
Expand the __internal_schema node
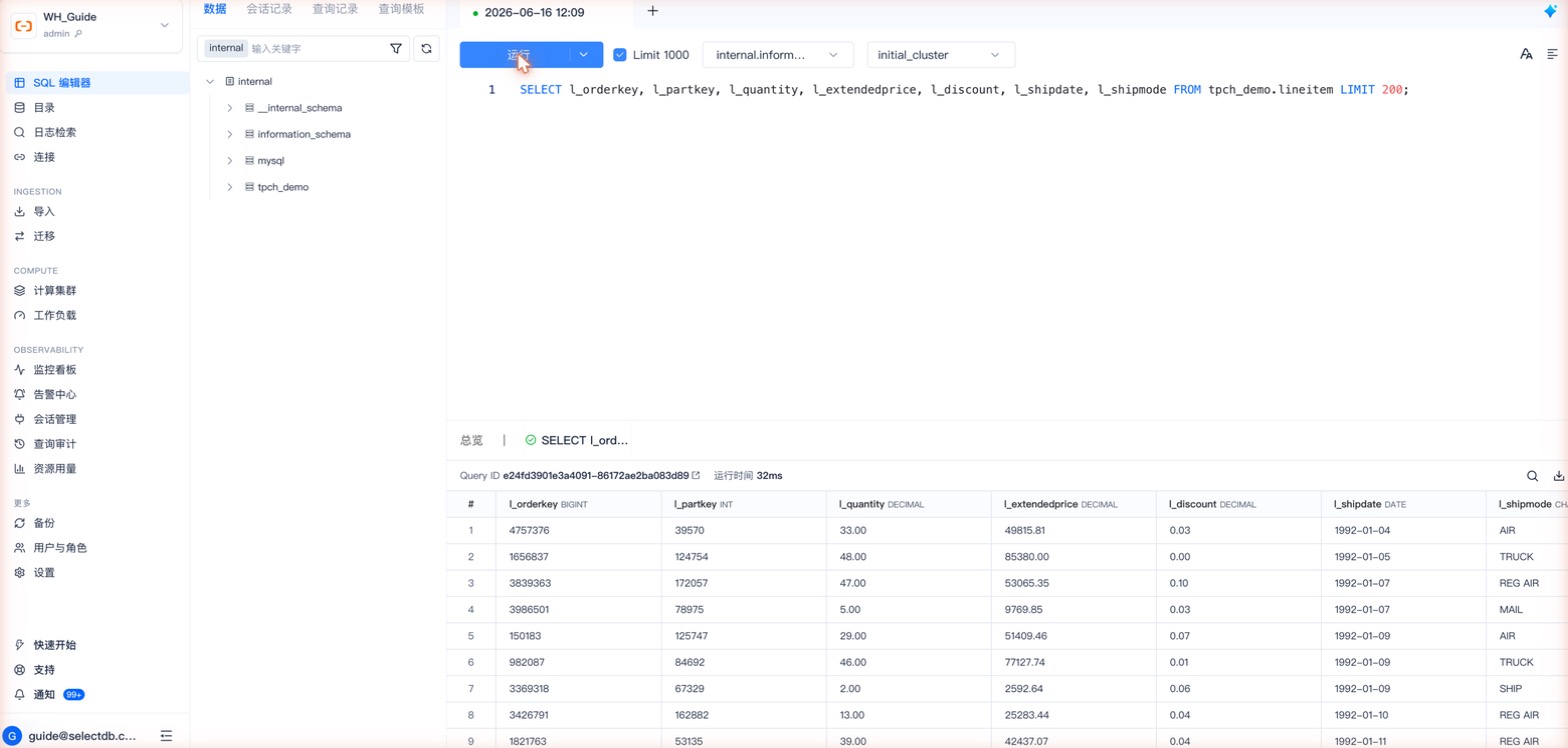click(x=230, y=107)
